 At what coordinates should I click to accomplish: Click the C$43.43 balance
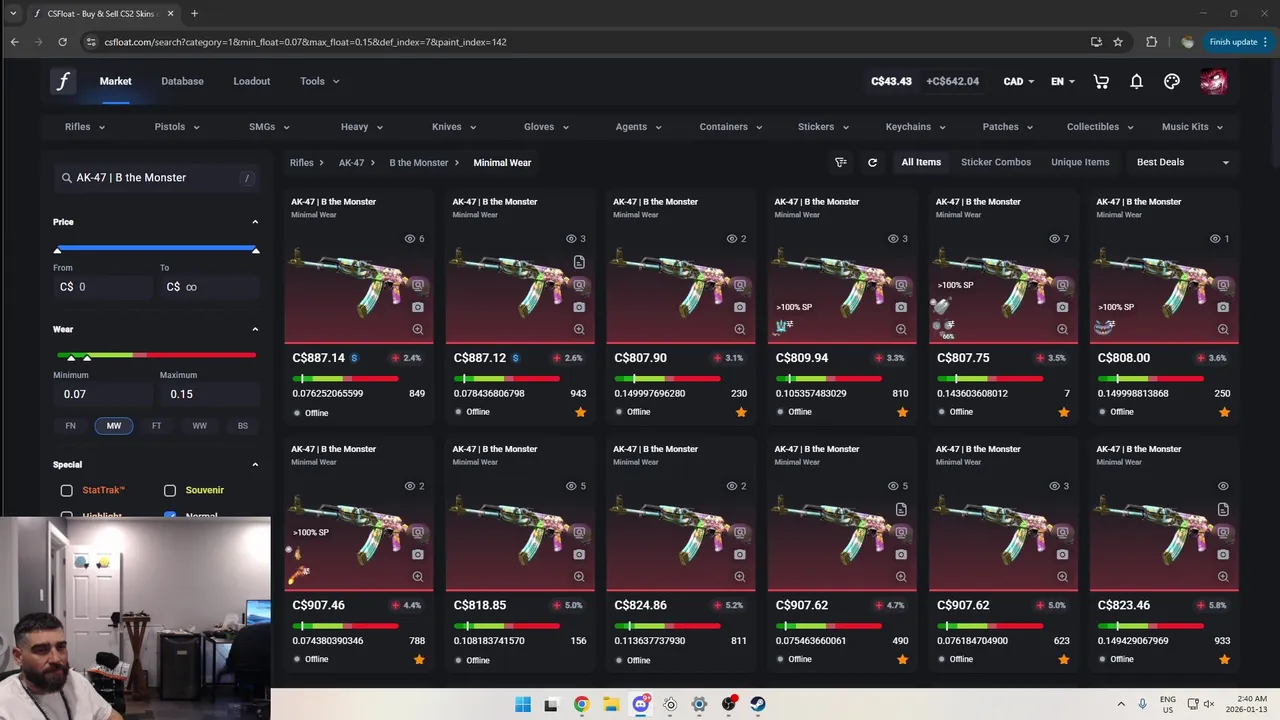[891, 81]
